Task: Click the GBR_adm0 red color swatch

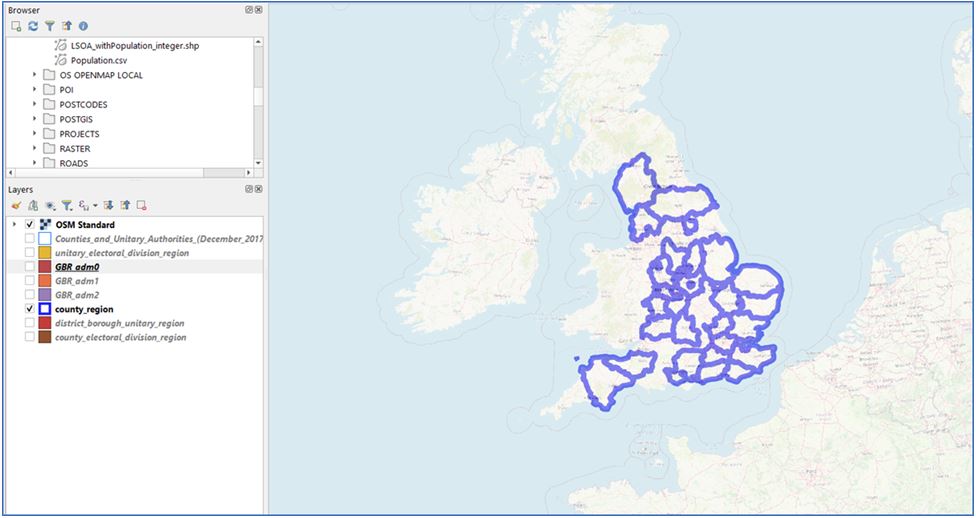Action: tap(45, 266)
